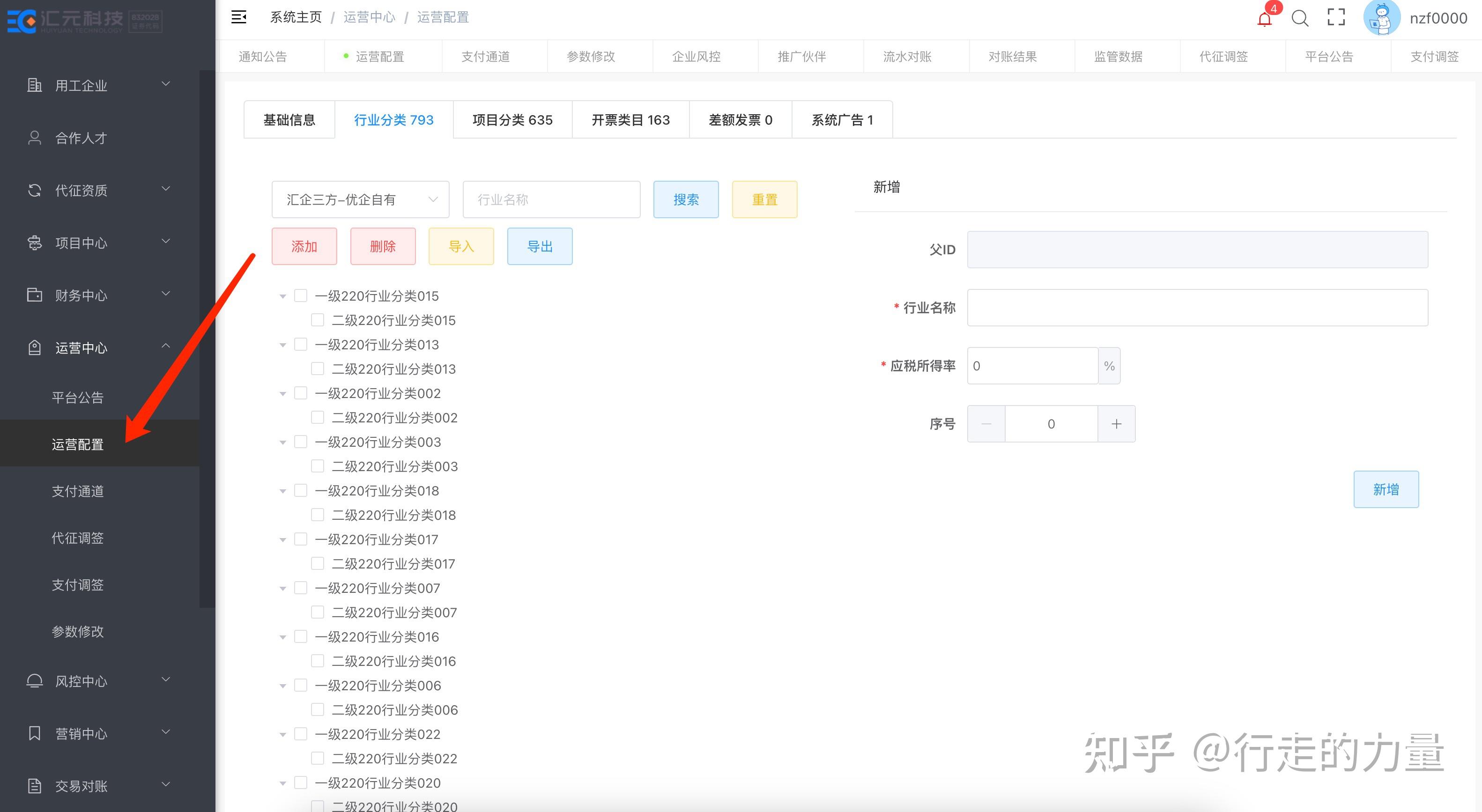Viewport: 1482px width, 812px height.
Task: Click into the 行业名称 search field
Action: 551,199
